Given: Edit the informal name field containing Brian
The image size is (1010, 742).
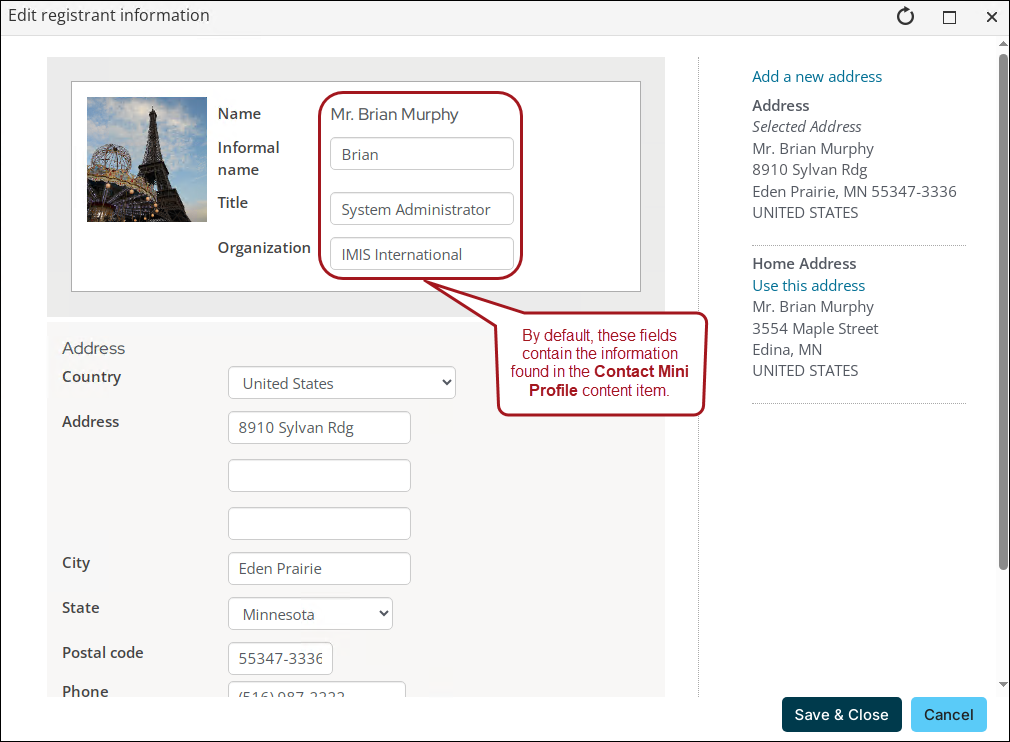Looking at the screenshot, I should pos(421,153).
